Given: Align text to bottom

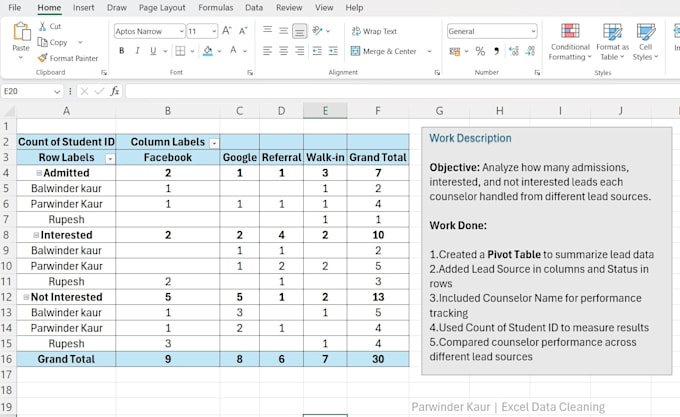Looking at the screenshot, I should pyautogui.click(x=299, y=31).
